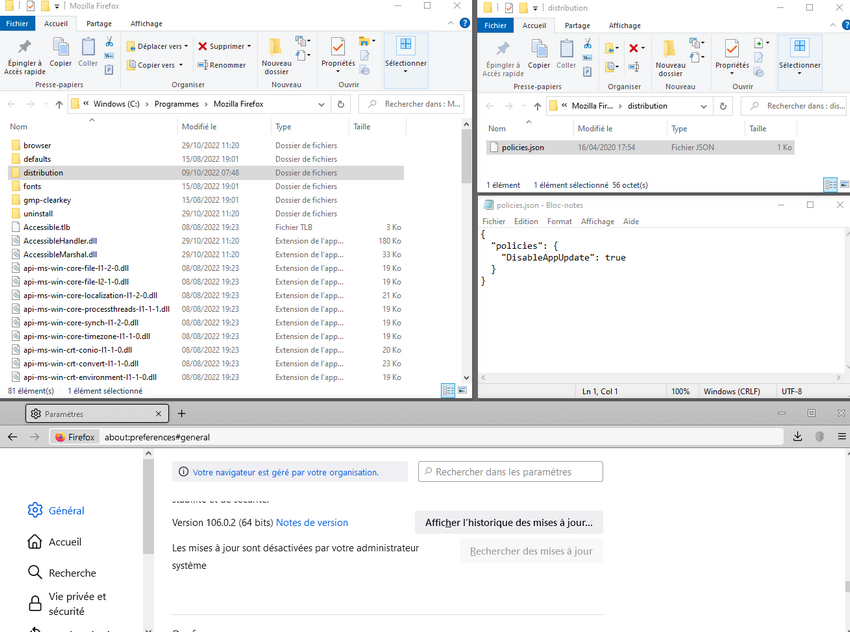Select the browser folder row
The width and height of the screenshot is (850, 632).
[x=206, y=145]
